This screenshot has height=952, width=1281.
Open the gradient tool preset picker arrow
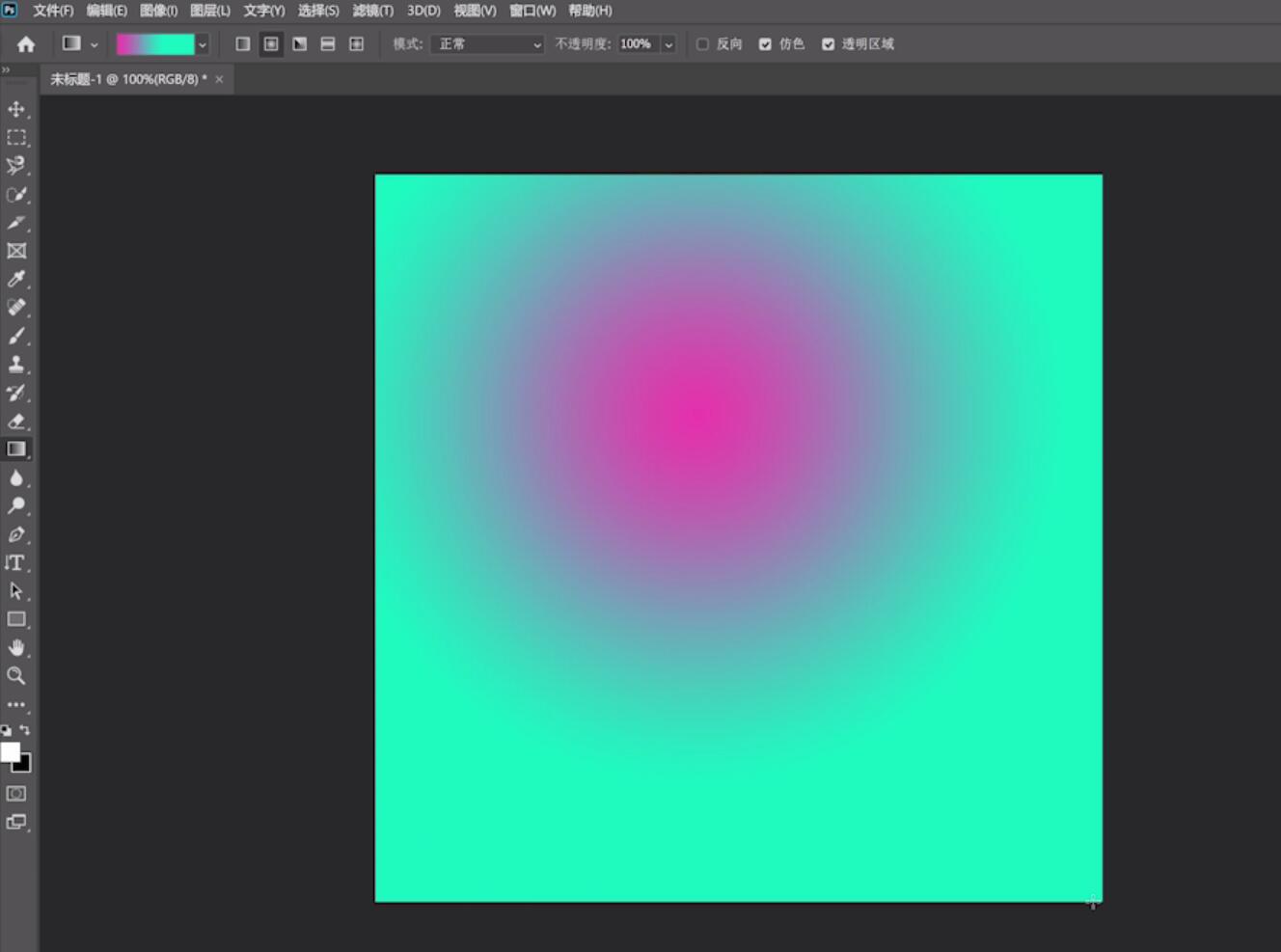[x=94, y=44]
